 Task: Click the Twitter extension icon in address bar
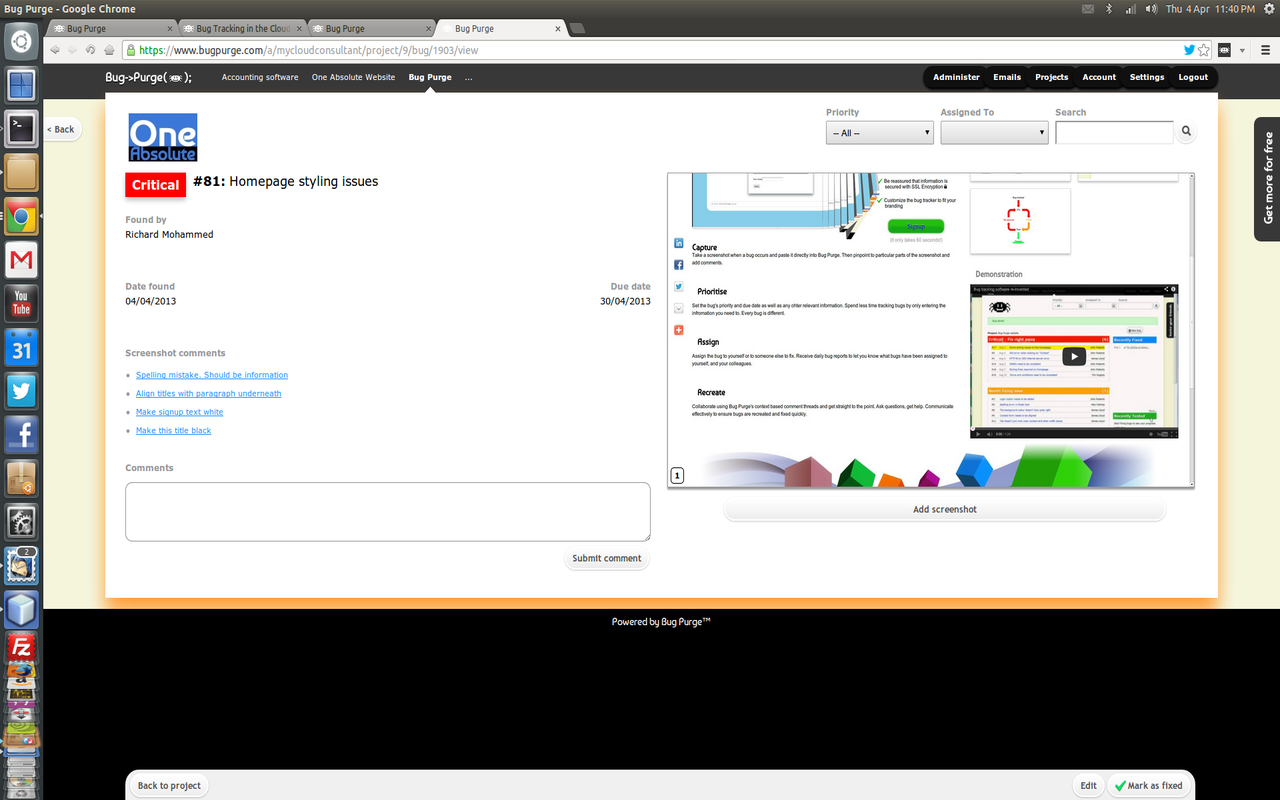point(1190,50)
